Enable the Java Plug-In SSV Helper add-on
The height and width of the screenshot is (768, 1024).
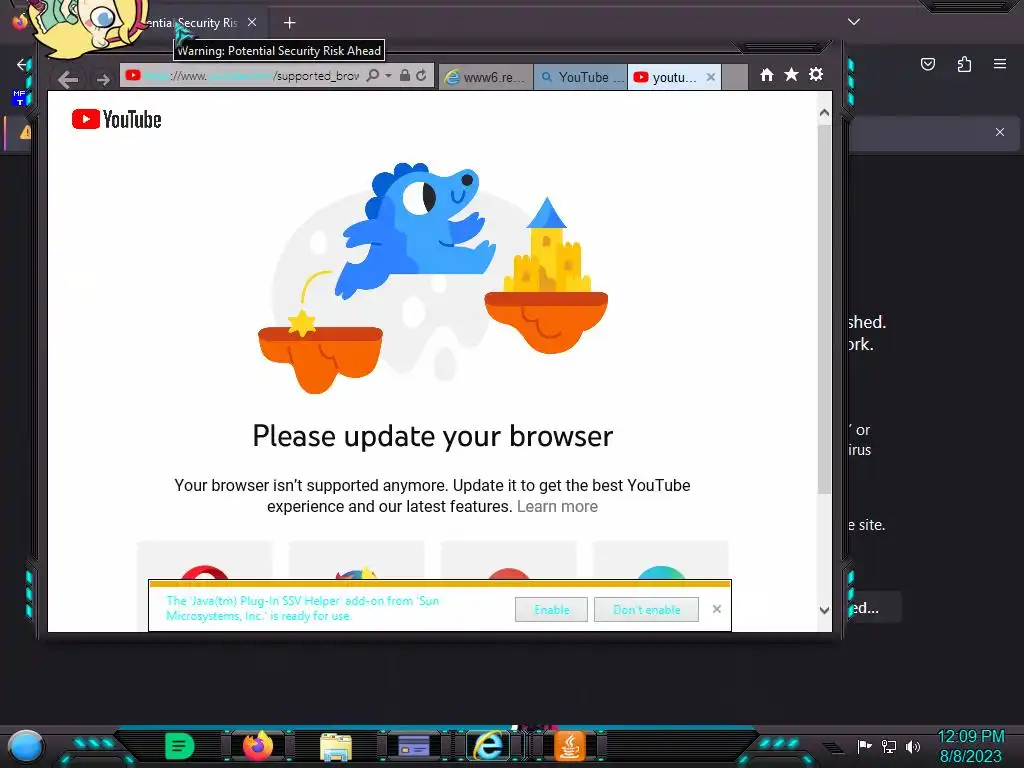551,609
